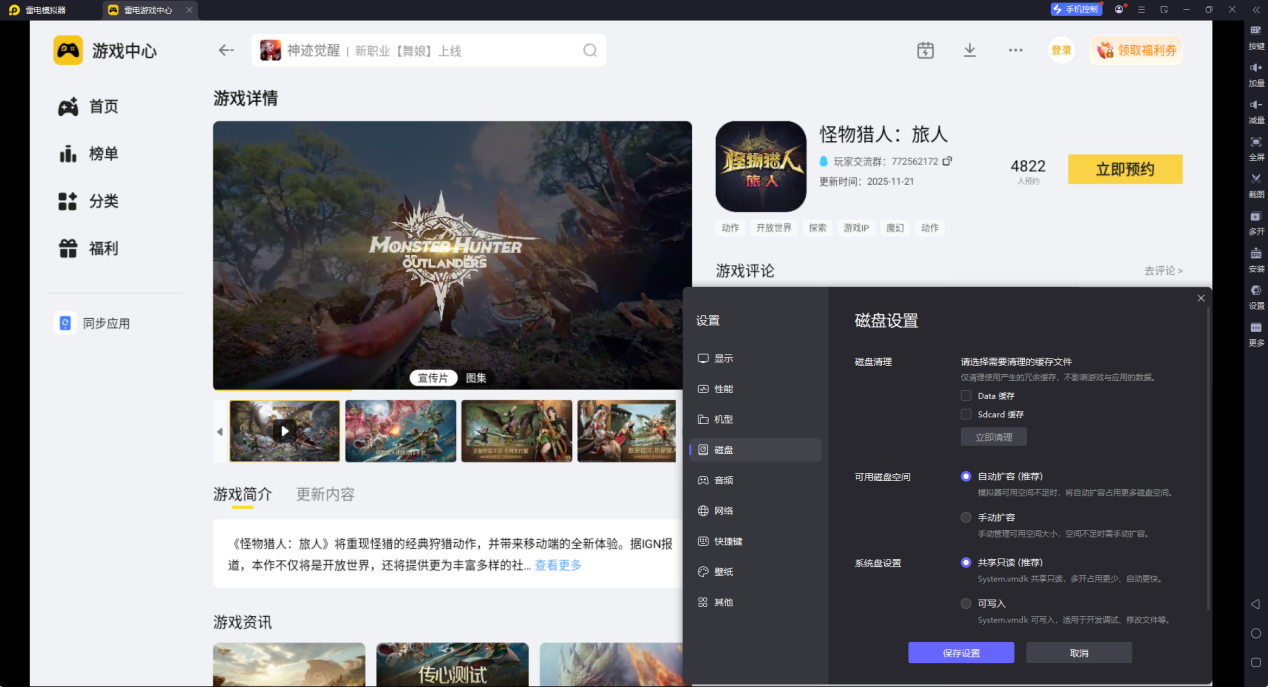Expand earlier thumbnails with the left arrow
Image resolution: width=1268 pixels, height=687 pixels.
[219, 431]
